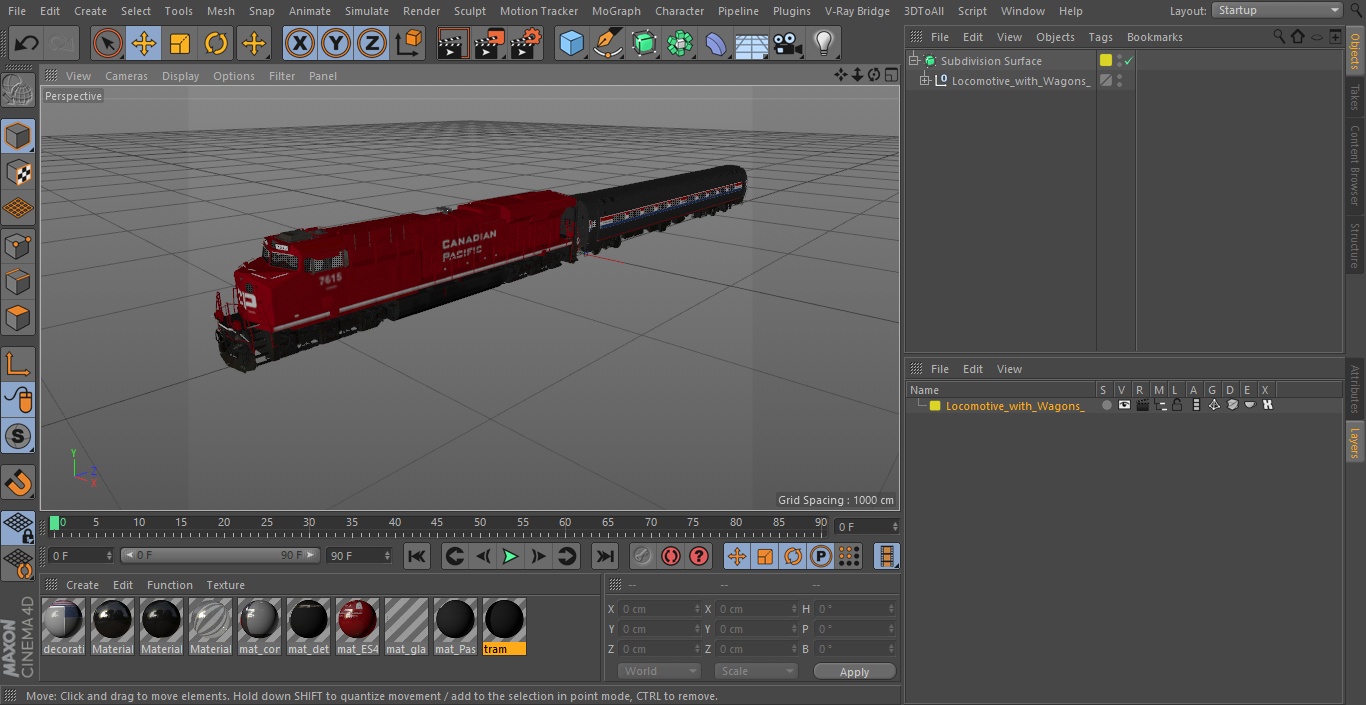Viewport: 1366px width, 705px height.
Task: Toggle X axis lock
Action: tap(299, 43)
